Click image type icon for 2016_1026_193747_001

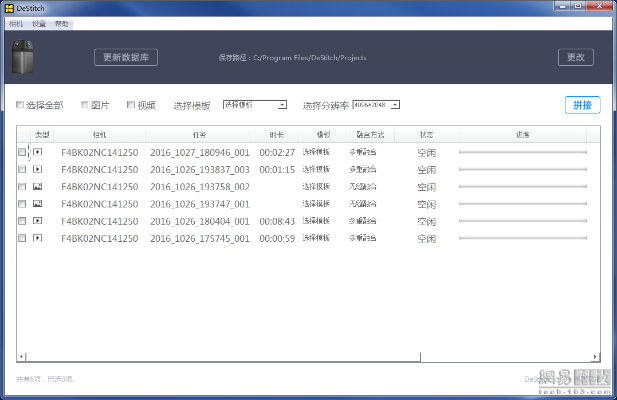[x=38, y=204]
